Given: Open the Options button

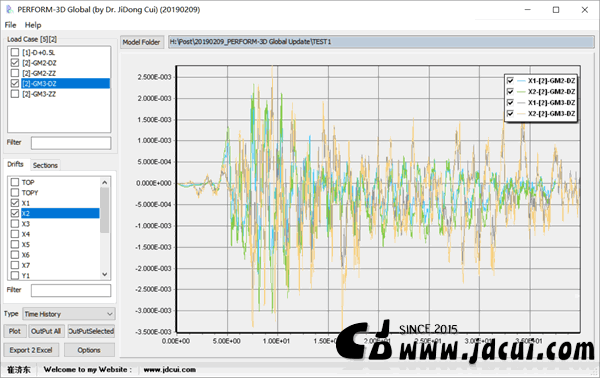Looking at the screenshot, I should (x=89, y=350).
